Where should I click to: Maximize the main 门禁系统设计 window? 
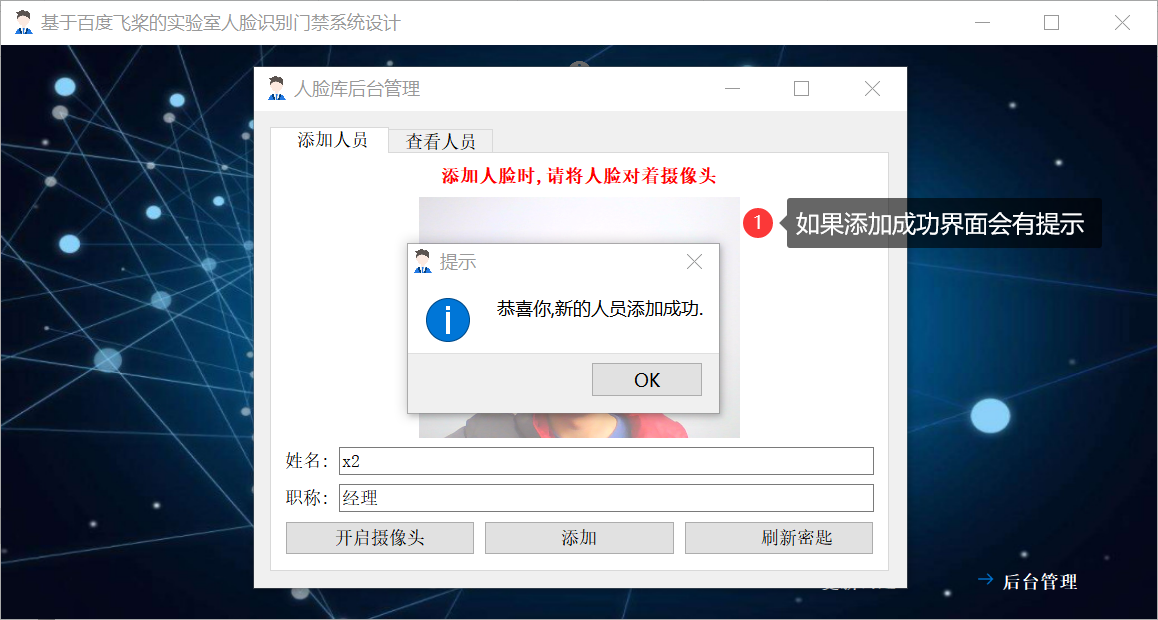pyautogui.click(x=1051, y=23)
